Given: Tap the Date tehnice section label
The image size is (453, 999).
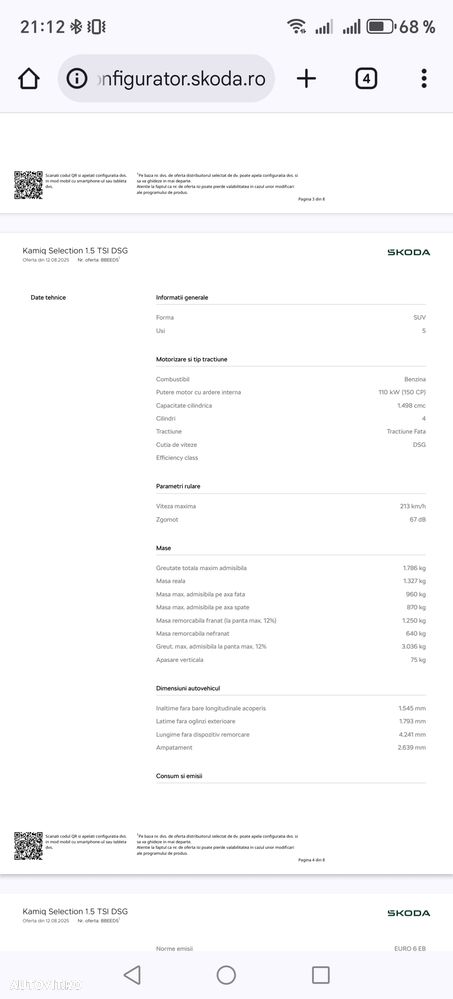Looking at the screenshot, I should click(x=48, y=298).
